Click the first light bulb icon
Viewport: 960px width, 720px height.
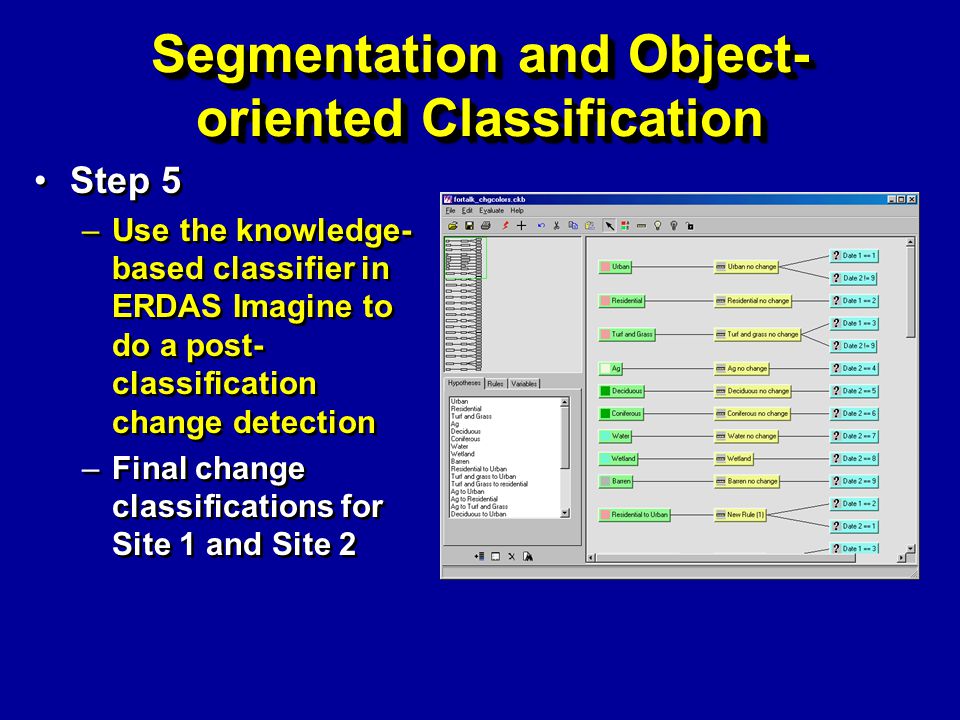tap(658, 226)
